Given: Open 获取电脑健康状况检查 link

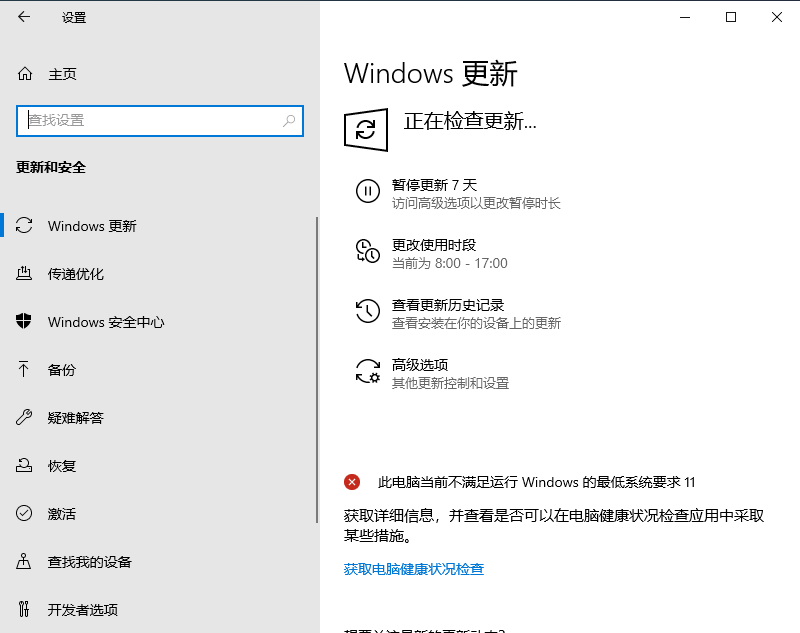Looking at the screenshot, I should point(413,569).
